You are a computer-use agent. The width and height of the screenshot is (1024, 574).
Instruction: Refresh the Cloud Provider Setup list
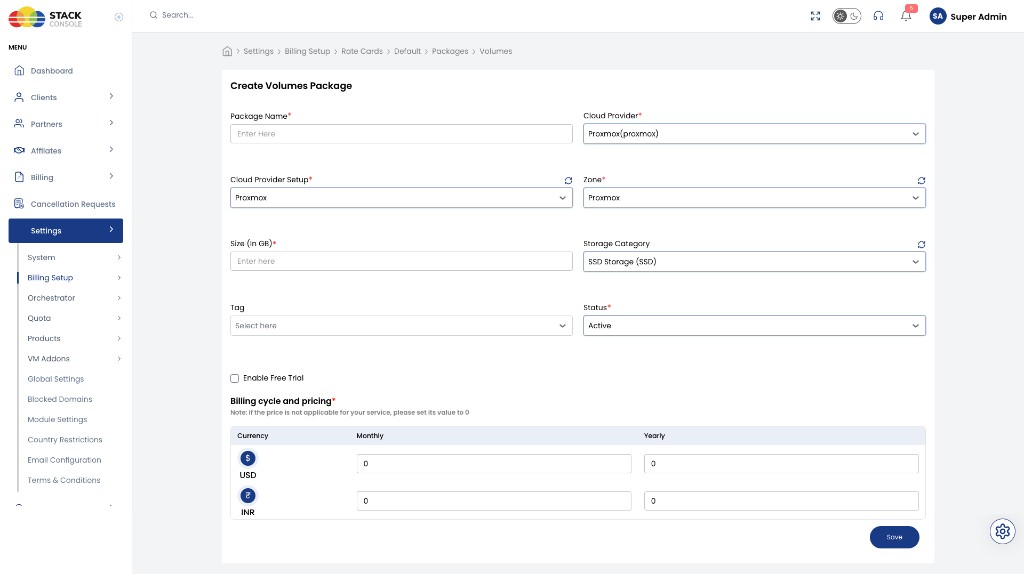[568, 180]
